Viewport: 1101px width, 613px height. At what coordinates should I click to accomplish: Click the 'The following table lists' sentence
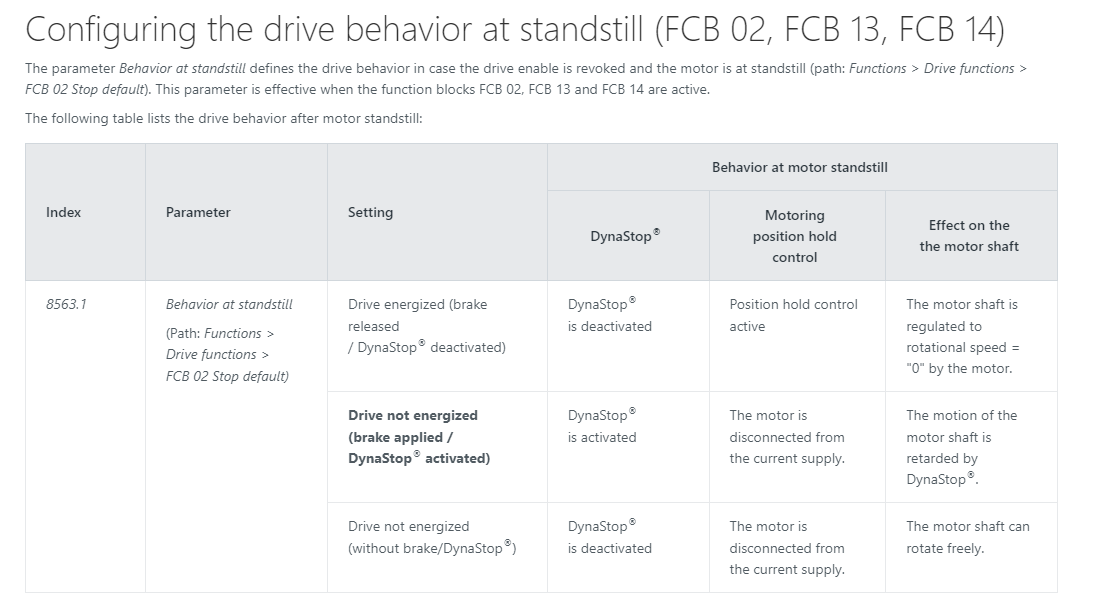[223, 118]
